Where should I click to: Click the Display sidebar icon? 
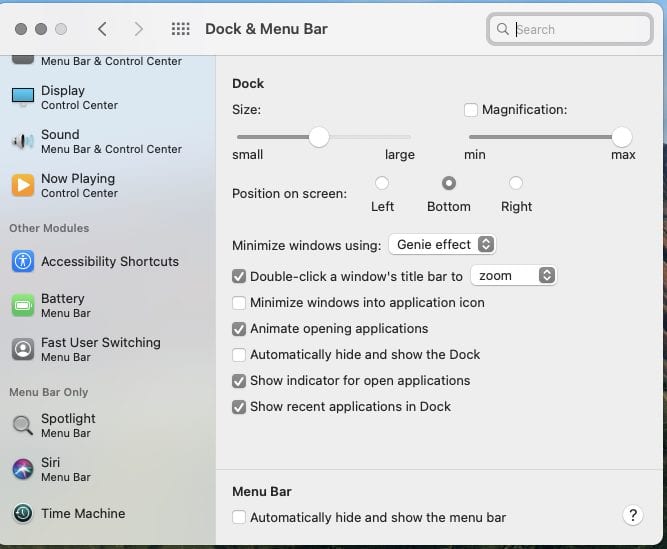coord(23,97)
